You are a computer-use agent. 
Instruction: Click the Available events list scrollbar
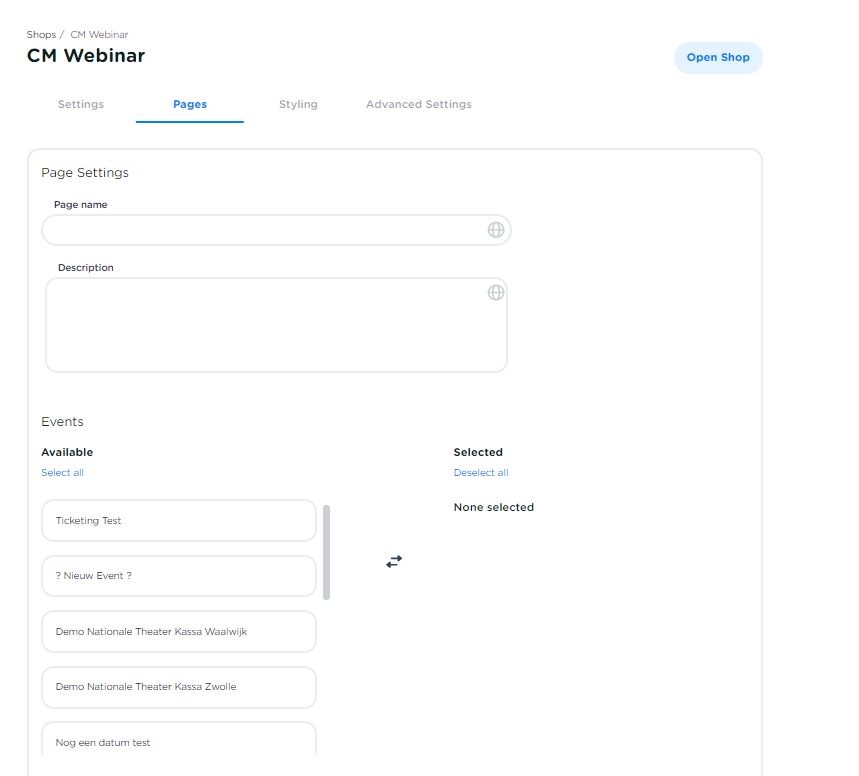click(327, 552)
